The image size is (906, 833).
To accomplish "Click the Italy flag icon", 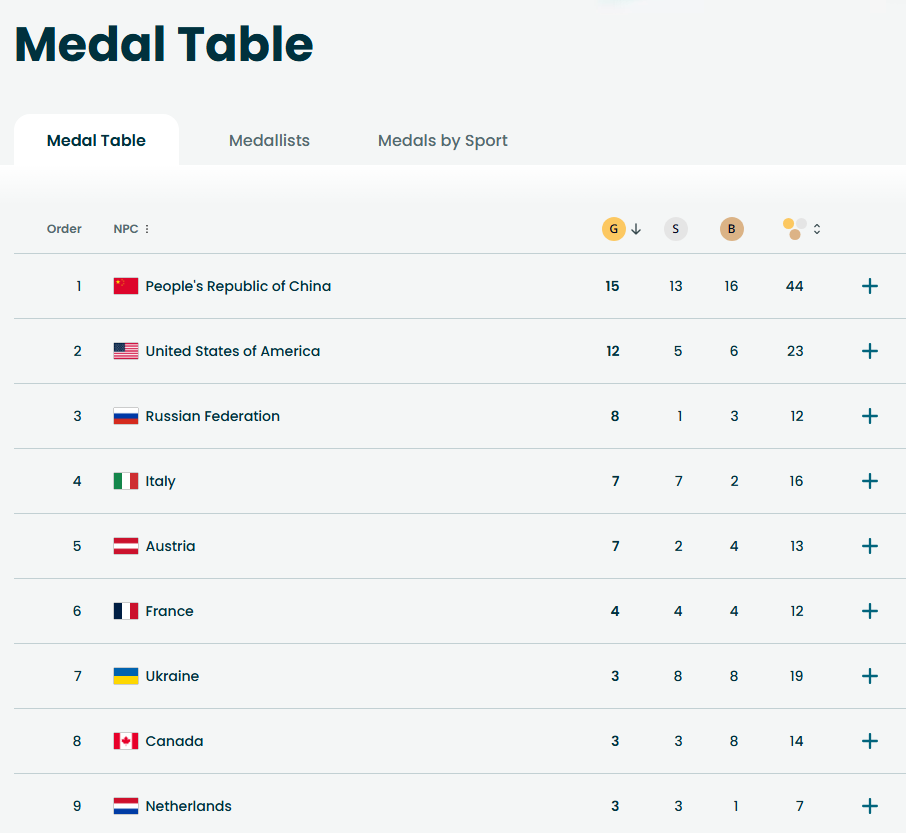I will point(126,481).
